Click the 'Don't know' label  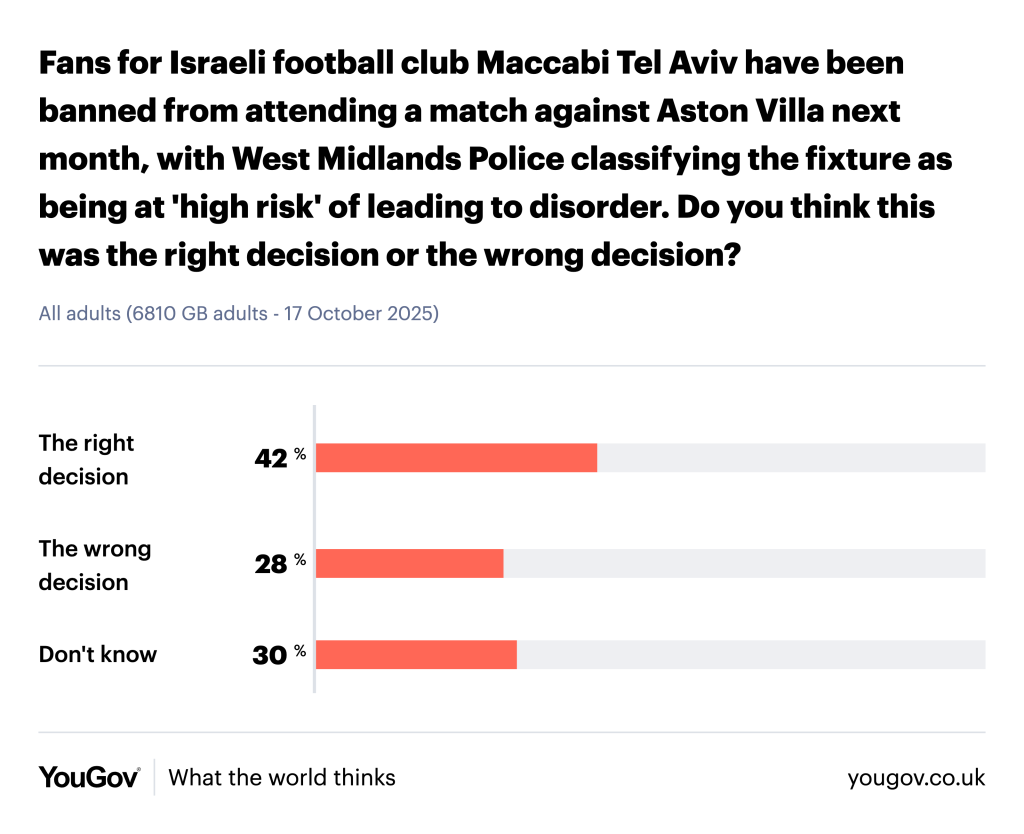[98, 655]
